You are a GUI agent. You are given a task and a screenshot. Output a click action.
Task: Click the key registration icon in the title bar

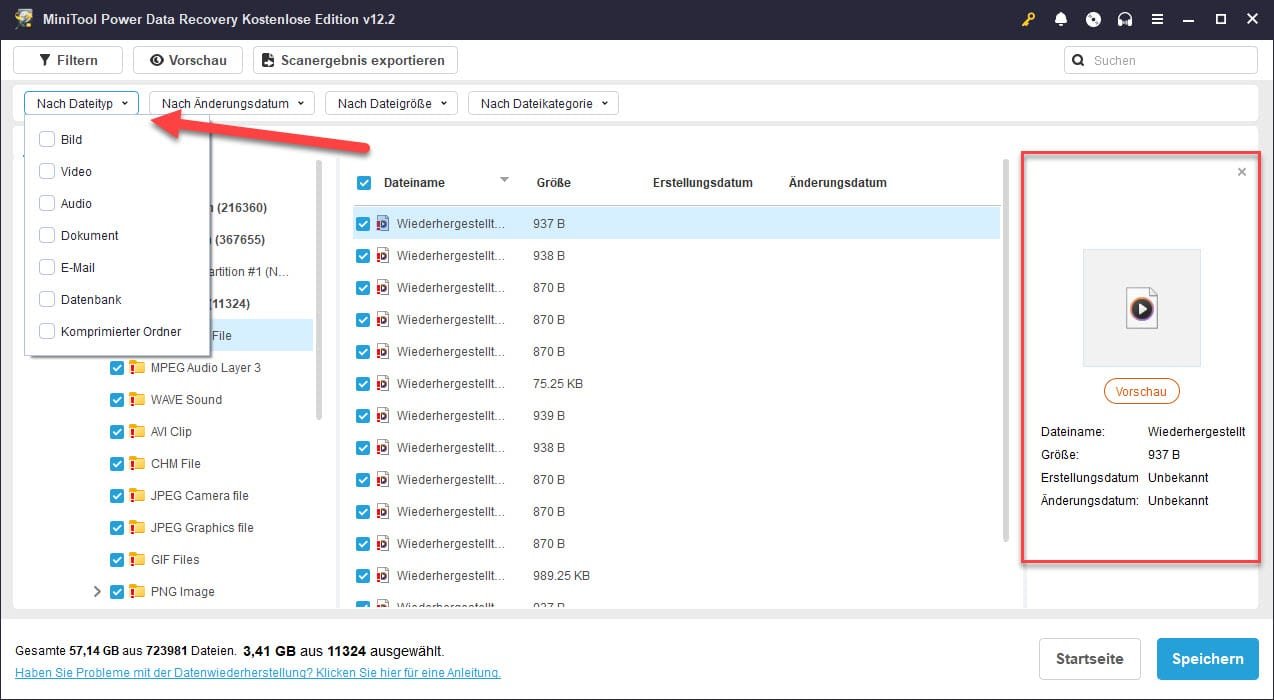click(x=1028, y=18)
